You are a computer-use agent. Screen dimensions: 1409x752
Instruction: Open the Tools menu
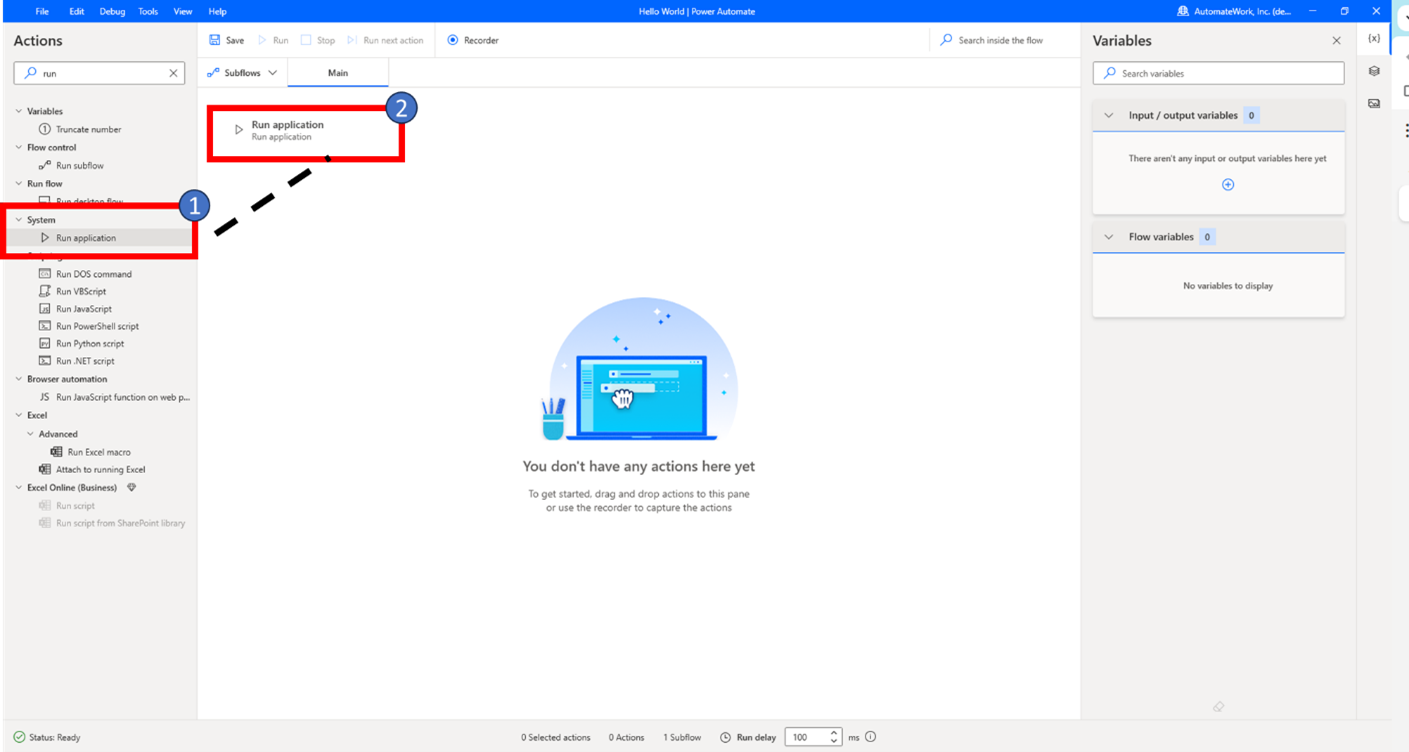pos(148,11)
